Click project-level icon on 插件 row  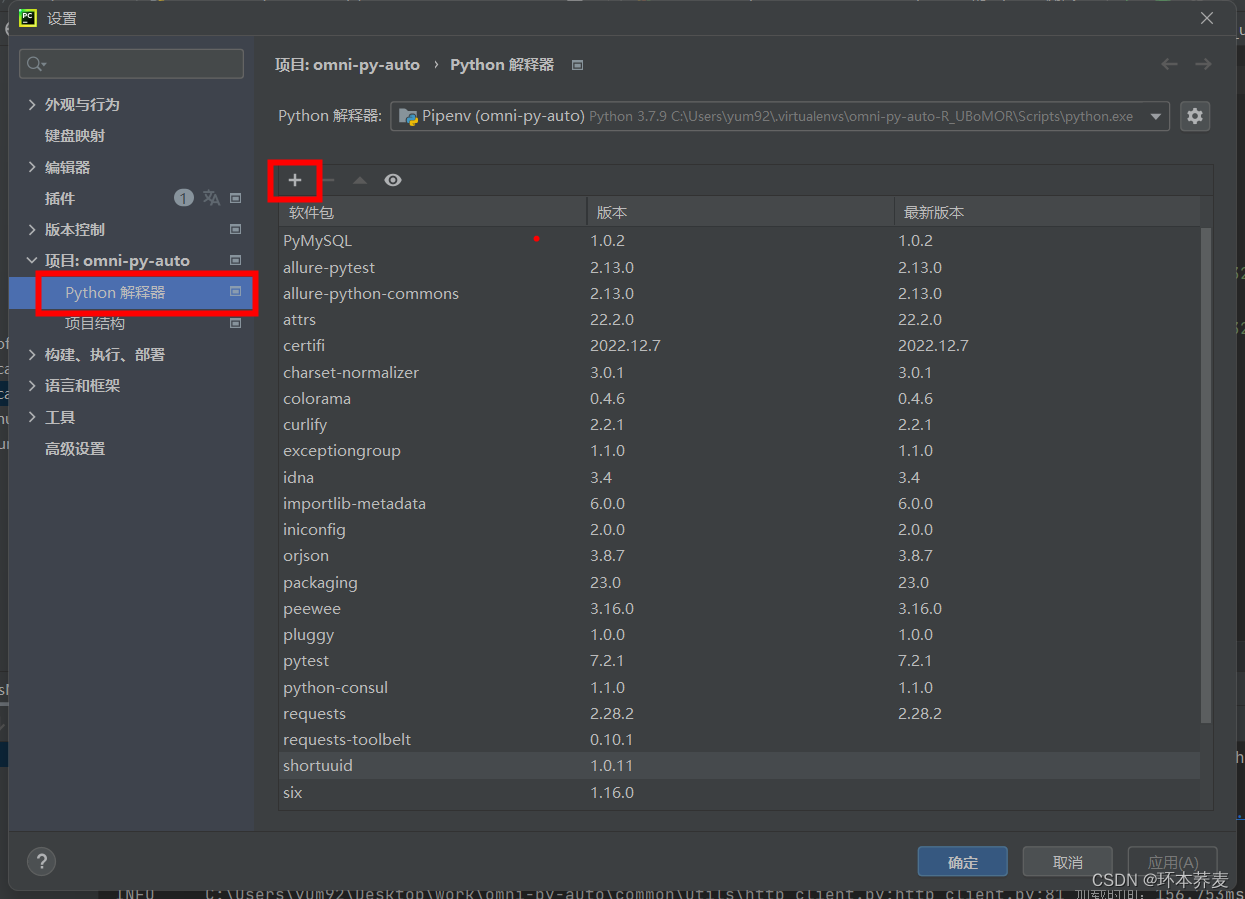pos(236,198)
